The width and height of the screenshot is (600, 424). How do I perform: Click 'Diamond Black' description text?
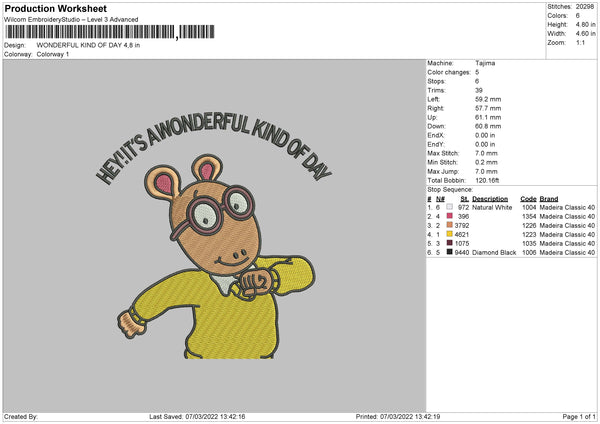click(x=494, y=253)
